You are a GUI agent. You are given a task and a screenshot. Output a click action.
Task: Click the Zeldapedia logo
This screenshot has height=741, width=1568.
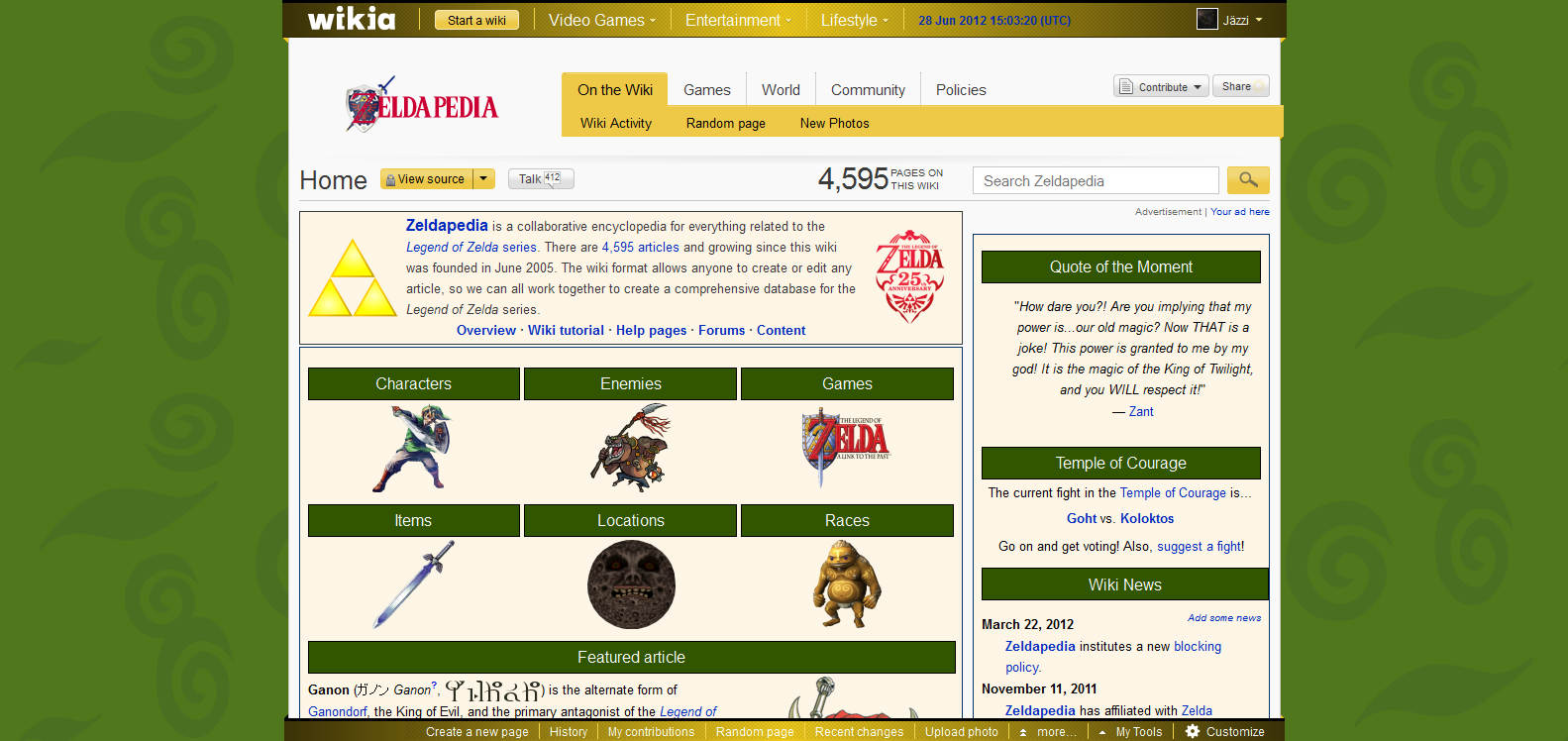(421, 105)
